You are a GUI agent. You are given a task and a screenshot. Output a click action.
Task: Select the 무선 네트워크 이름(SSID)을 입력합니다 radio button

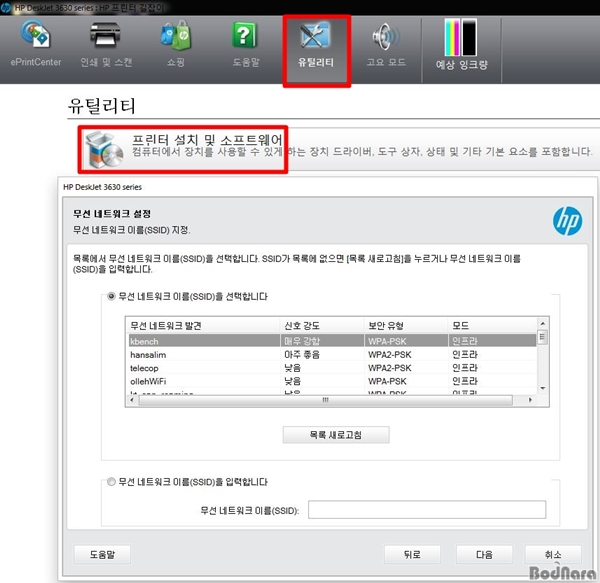tap(111, 482)
